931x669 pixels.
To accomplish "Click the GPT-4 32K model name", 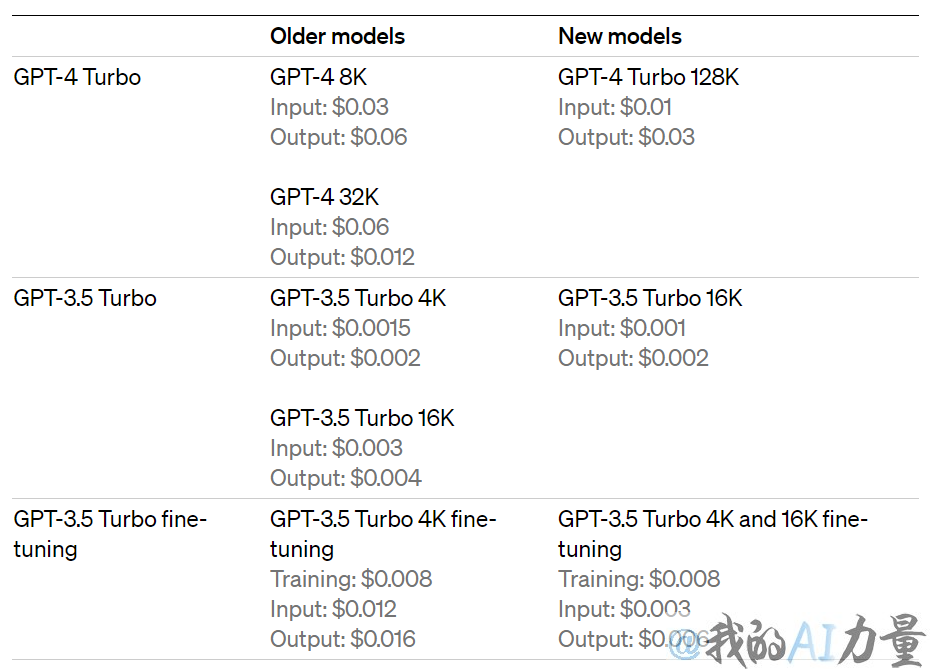I will (324, 197).
